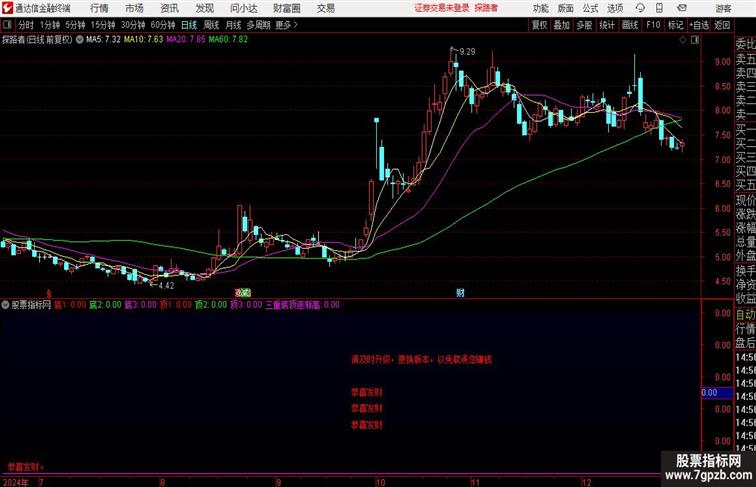Click the 画线 drawing button
The height and width of the screenshot is (487, 756).
630,25
